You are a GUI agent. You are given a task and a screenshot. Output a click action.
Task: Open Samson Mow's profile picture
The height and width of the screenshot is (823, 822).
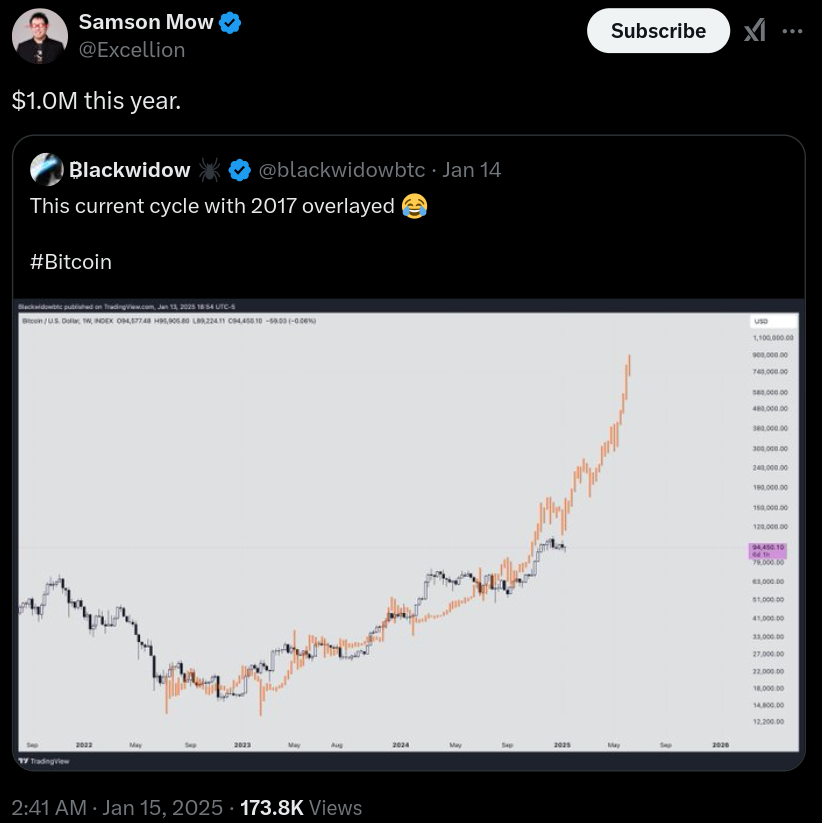40,36
